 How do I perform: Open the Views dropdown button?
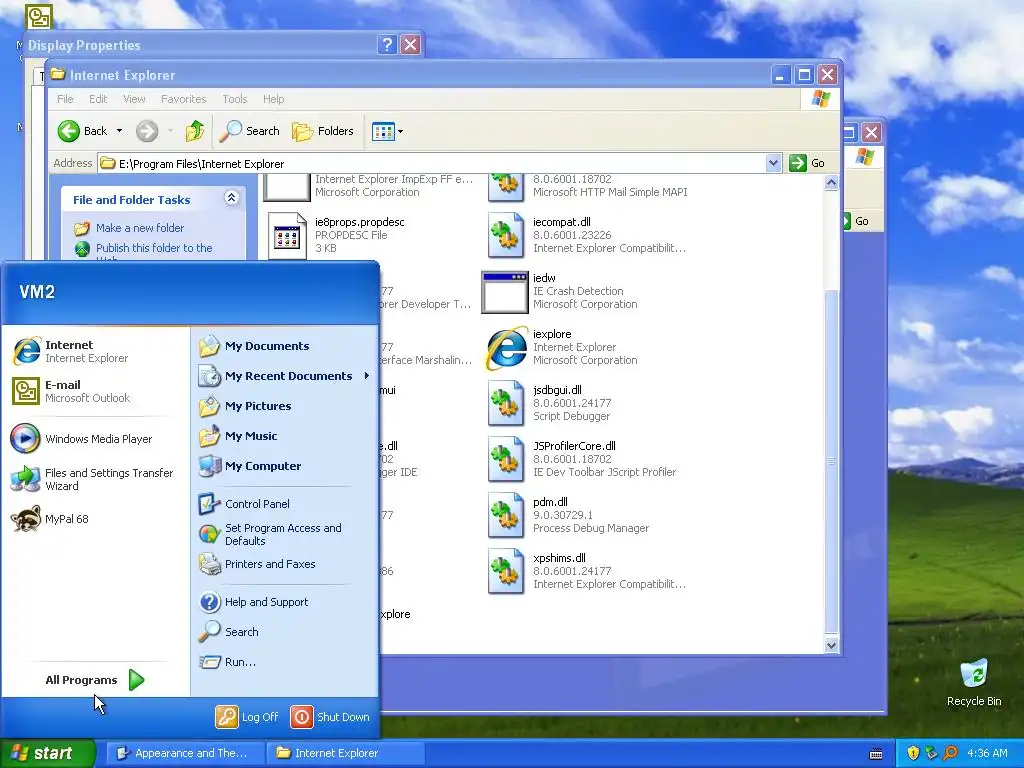tap(387, 131)
